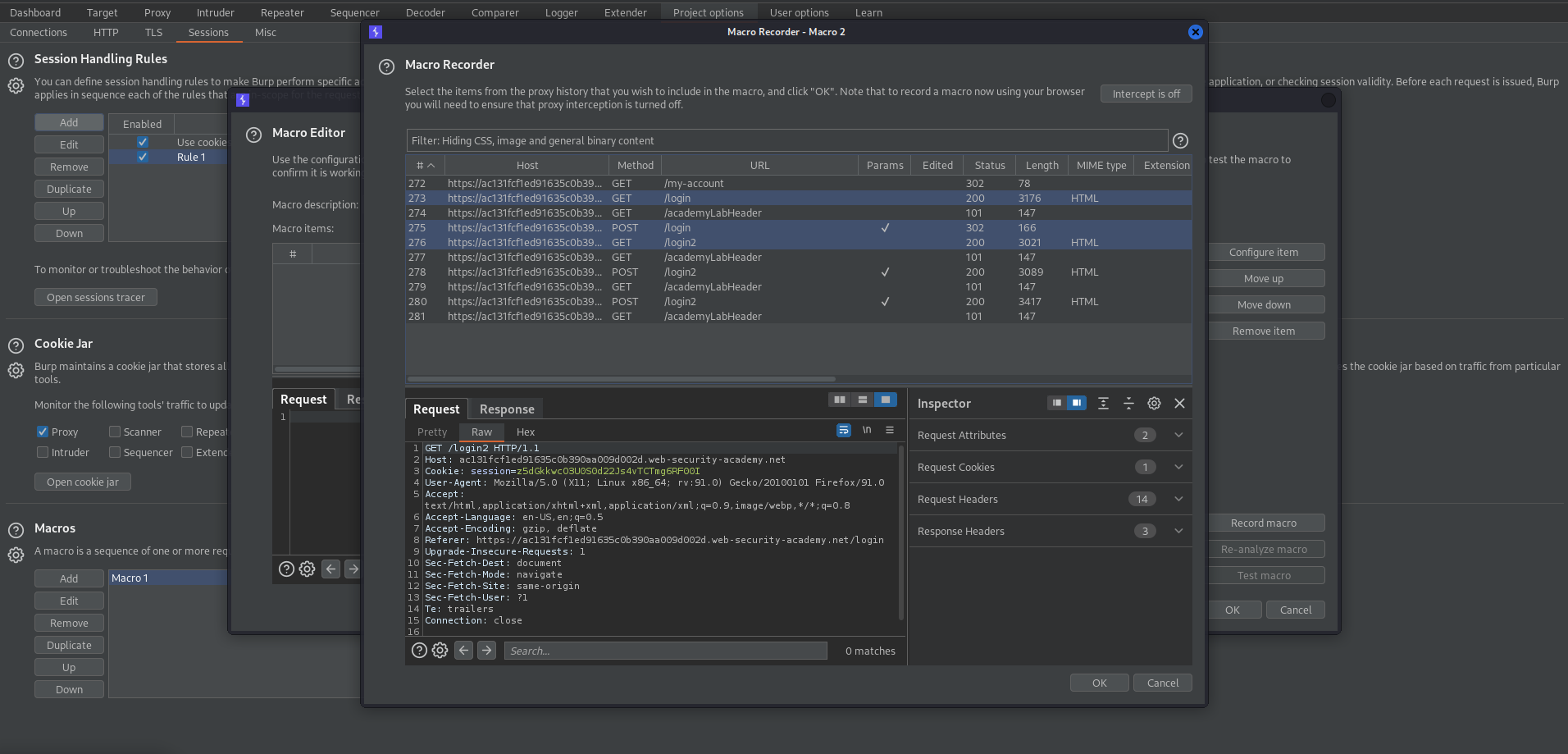Sort history by # column header

click(426, 165)
